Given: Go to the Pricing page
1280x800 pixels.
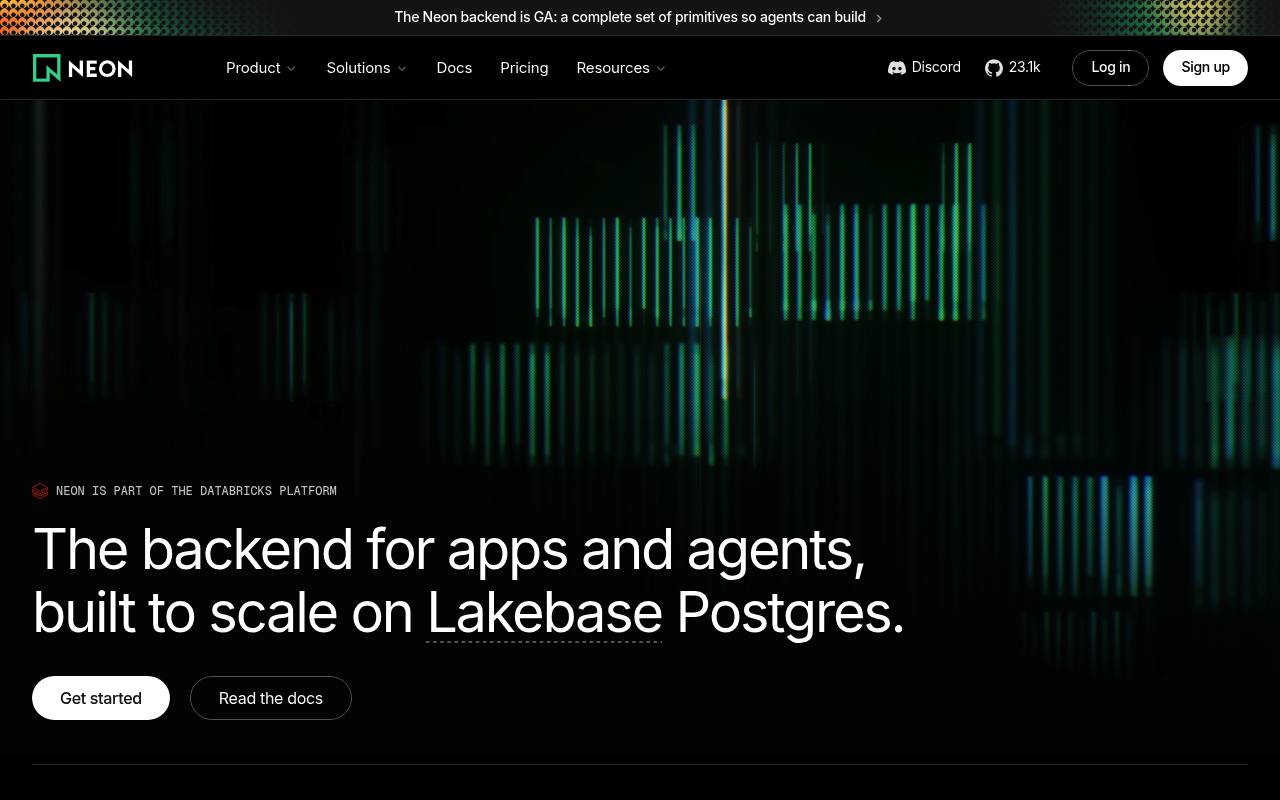Looking at the screenshot, I should click(524, 68).
